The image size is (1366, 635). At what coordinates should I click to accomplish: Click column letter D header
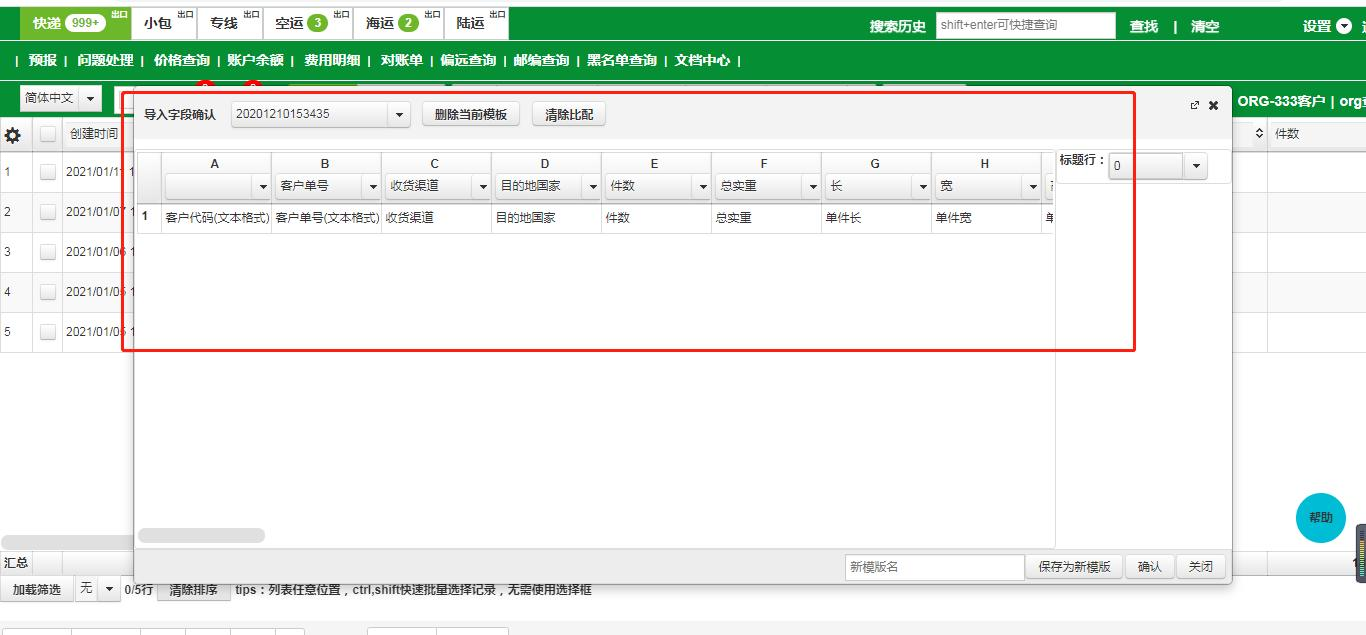point(545,163)
